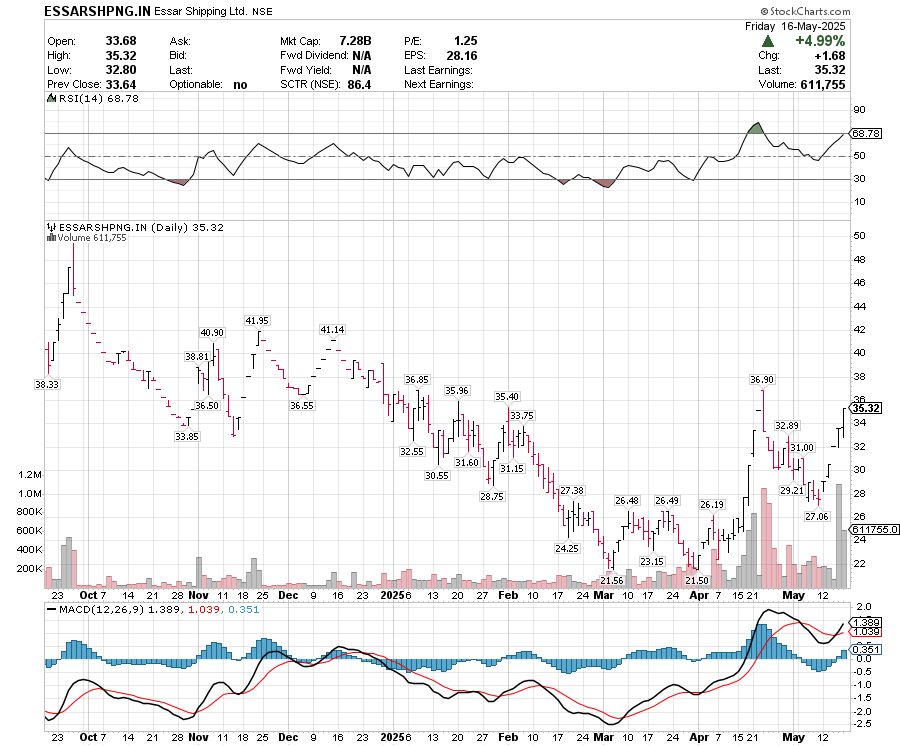Click the +4.99% percent change
Screen dimensions: 900x746
click(x=820, y=41)
